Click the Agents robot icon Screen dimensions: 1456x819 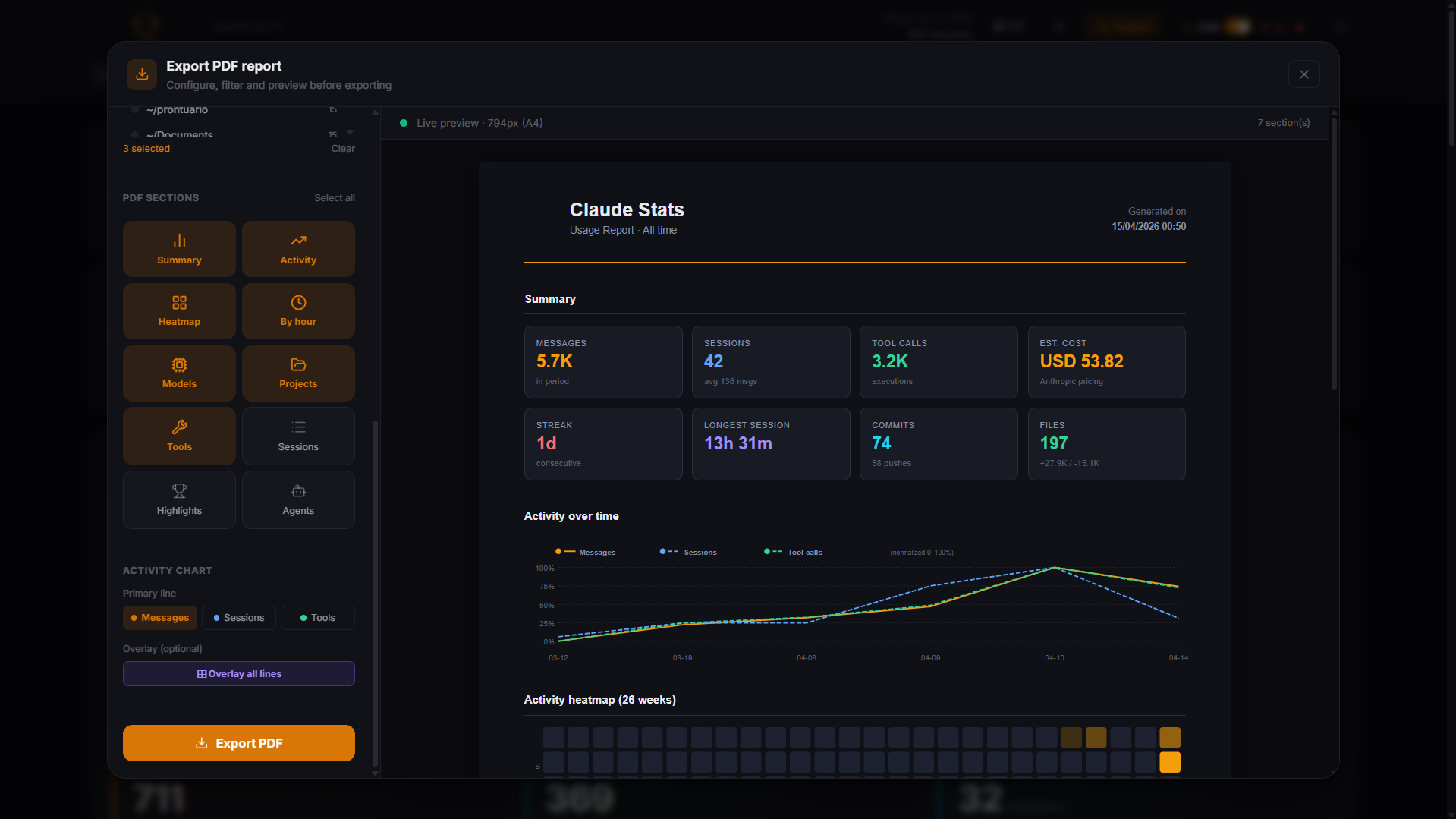(297, 490)
